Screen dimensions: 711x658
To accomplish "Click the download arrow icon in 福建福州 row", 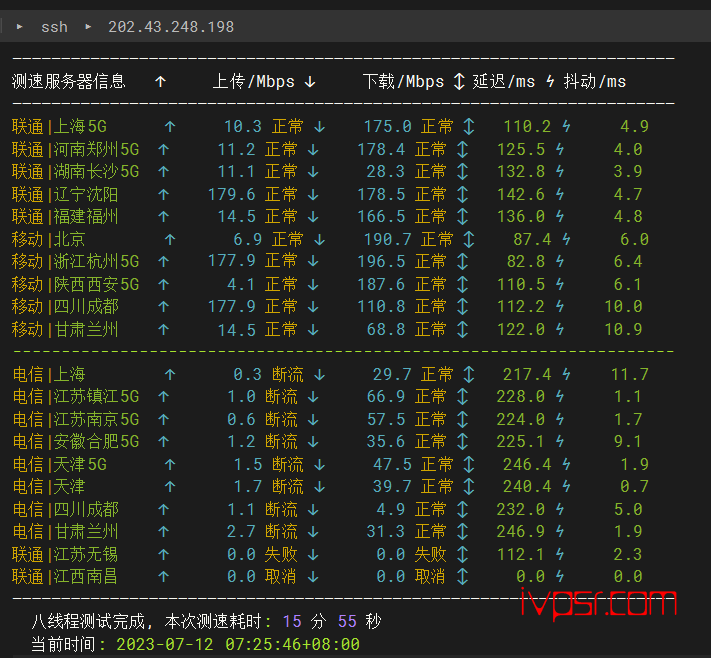I will pos(313,216).
